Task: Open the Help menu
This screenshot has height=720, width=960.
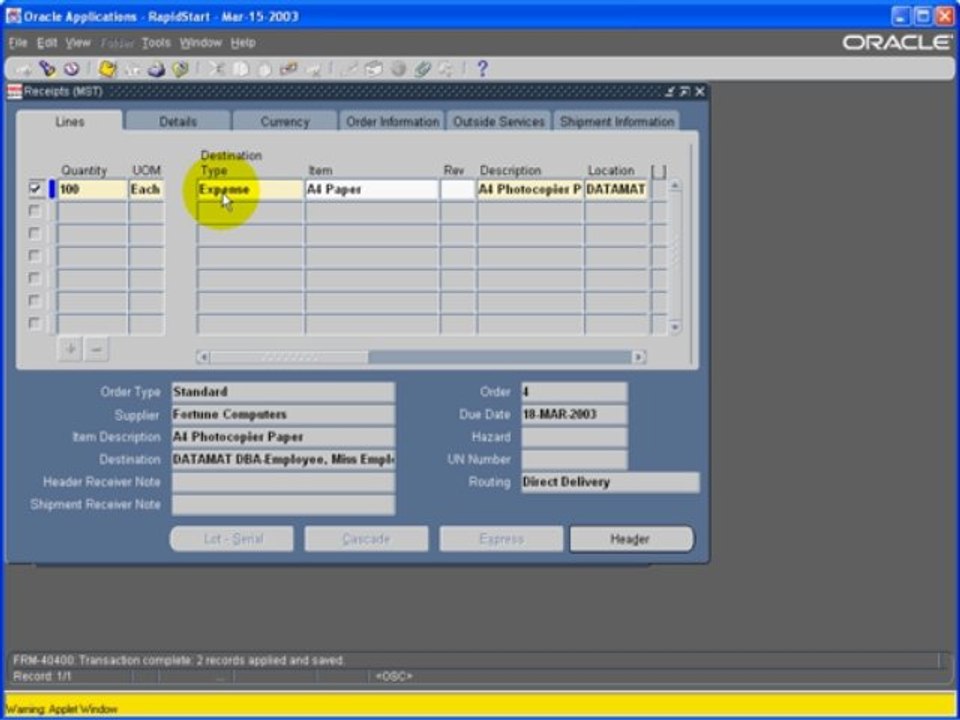Action: [x=243, y=43]
